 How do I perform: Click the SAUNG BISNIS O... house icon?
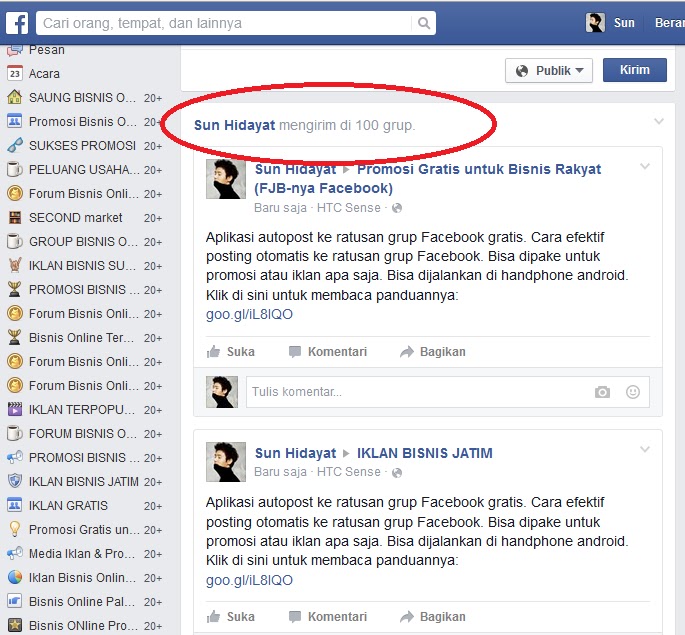14,97
